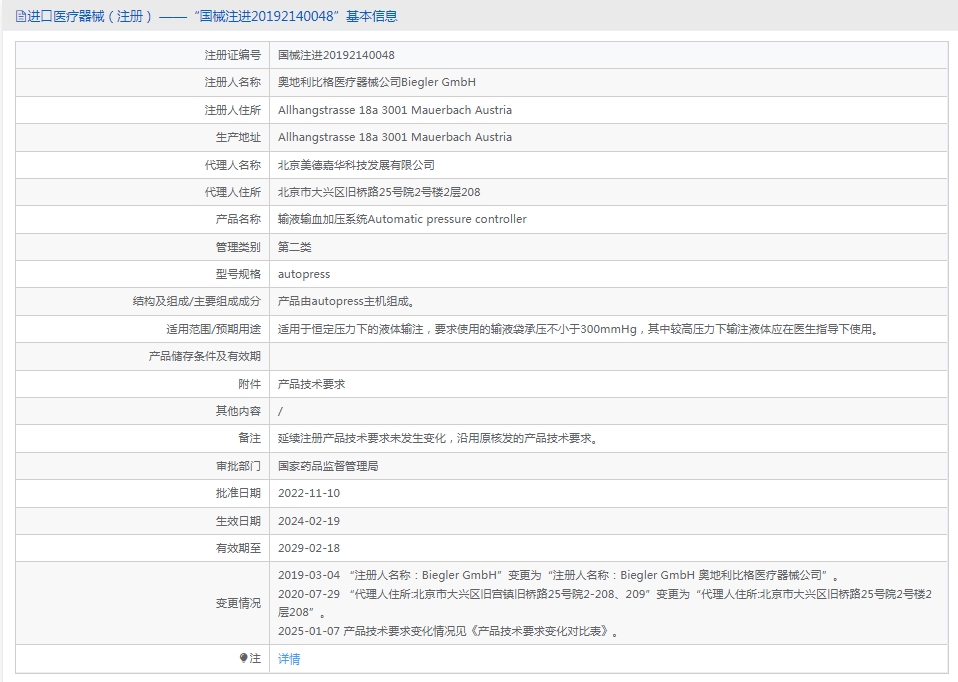This screenshot has width=958, height=682.
Task: Select the expiry date 2029-02-18
Action: tap(309, 548)
